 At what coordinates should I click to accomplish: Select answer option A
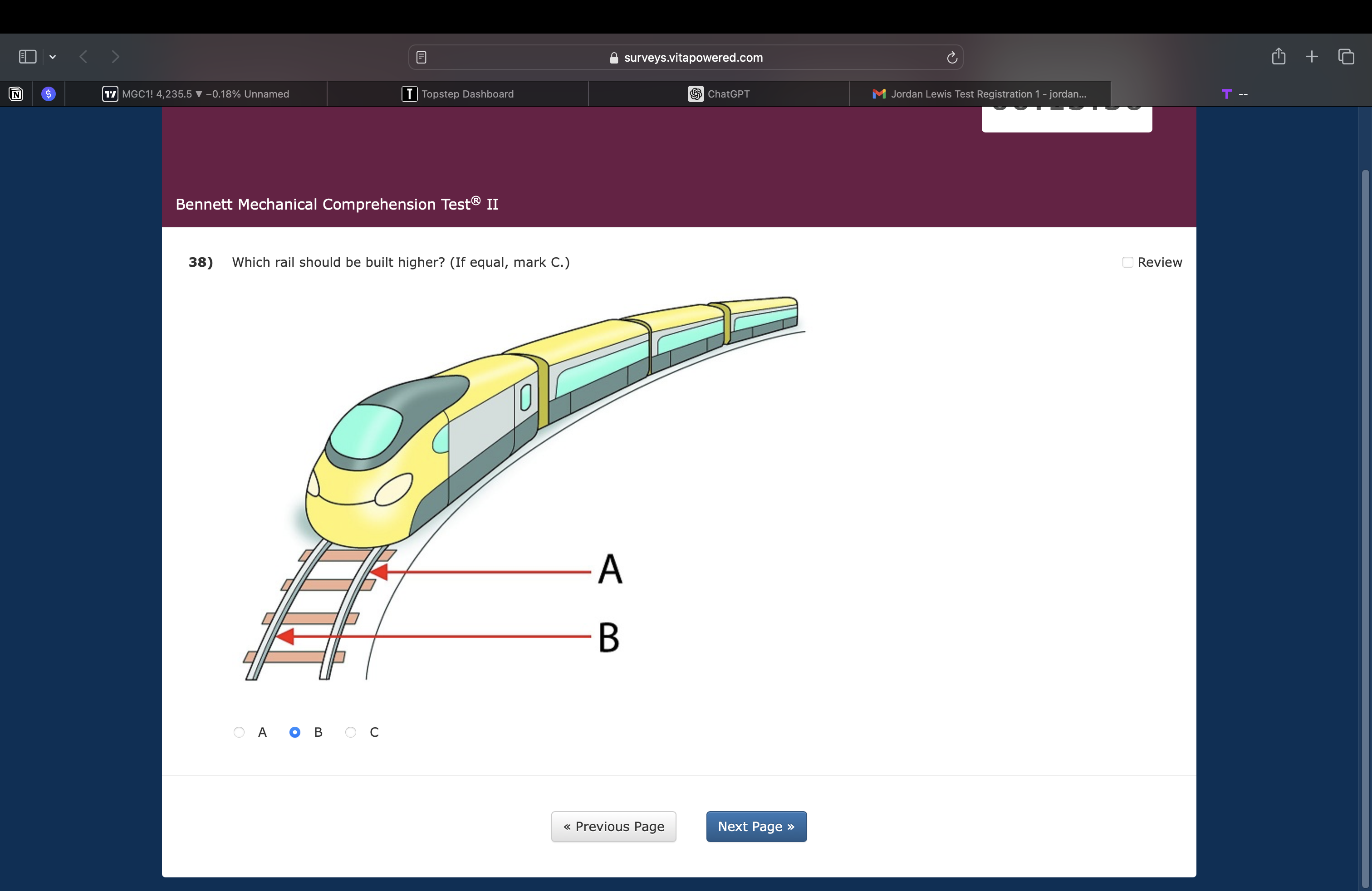[239, 732]
